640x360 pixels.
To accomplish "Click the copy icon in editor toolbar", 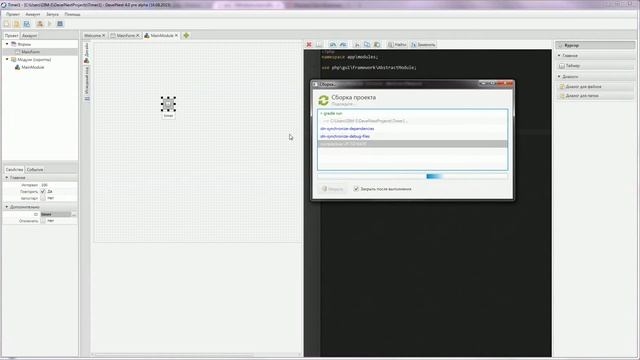I will coord(367,44).
